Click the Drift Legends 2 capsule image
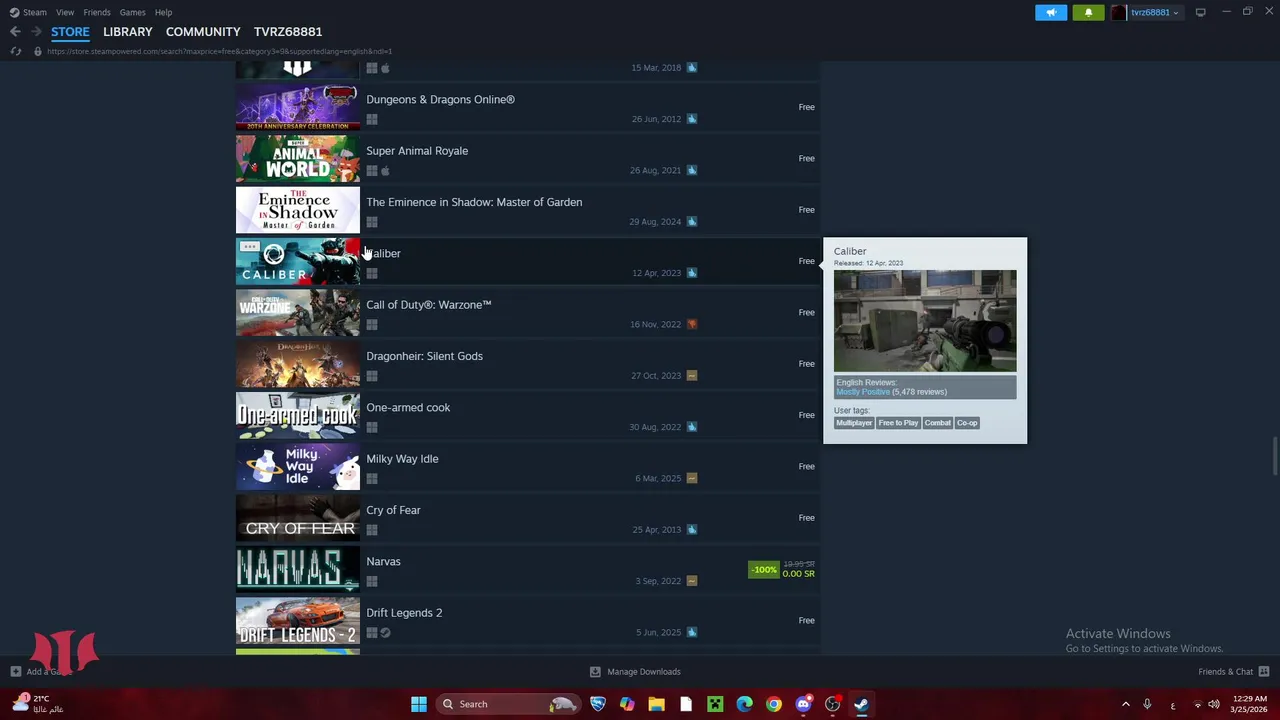 [298, 621]
